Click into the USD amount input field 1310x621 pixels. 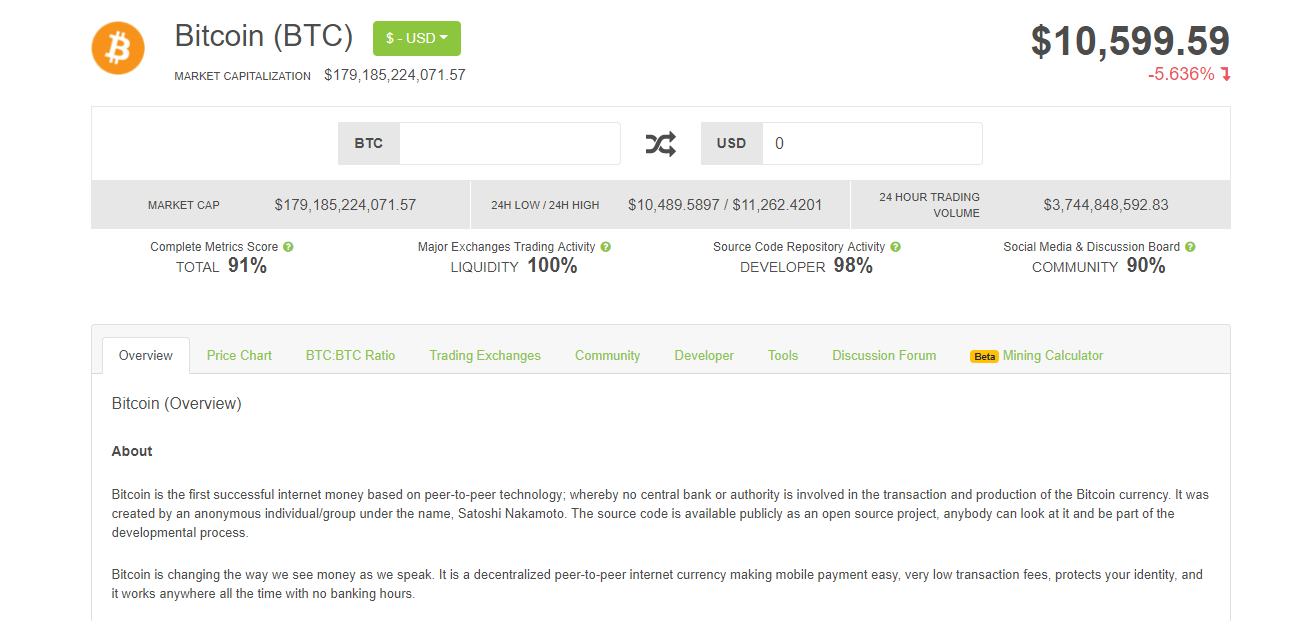872,143
